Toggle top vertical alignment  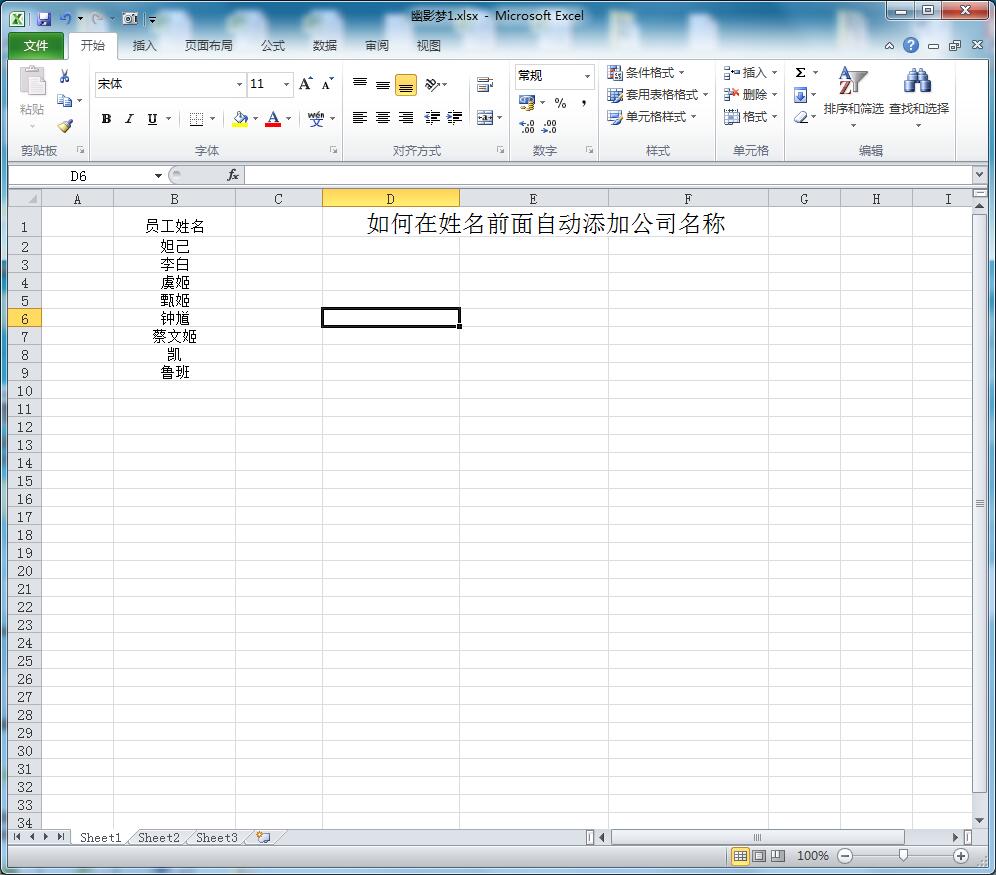tap(360, 84)
